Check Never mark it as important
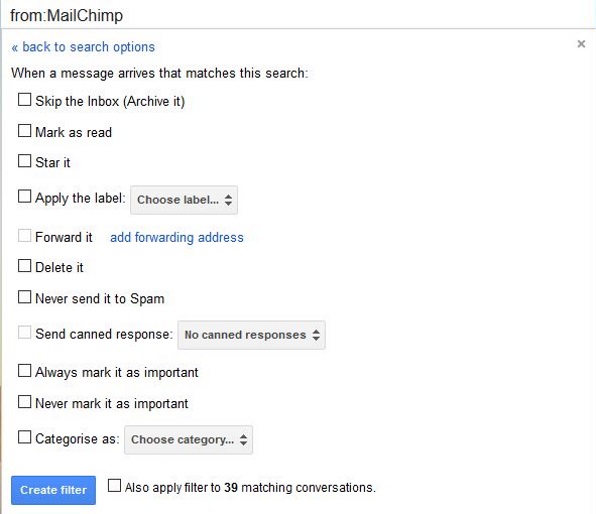This screenshot has width=596, height=514. pos(24,402)
